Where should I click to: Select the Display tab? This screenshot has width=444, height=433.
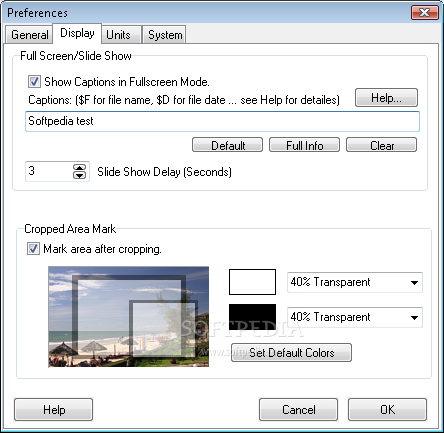(77, 33)
